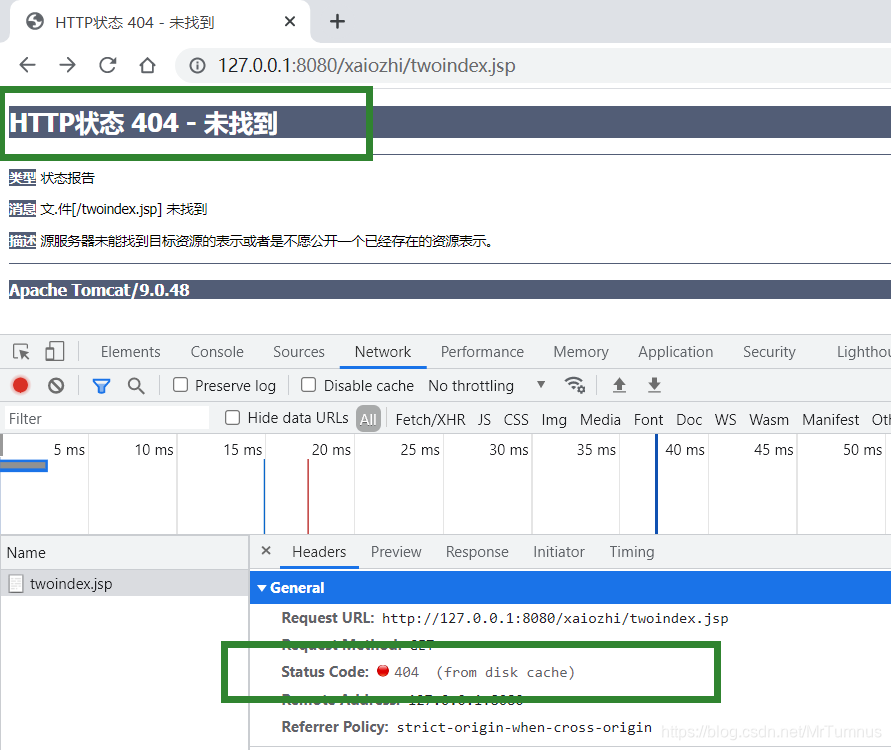Select the Referrer Policy value

524,727
